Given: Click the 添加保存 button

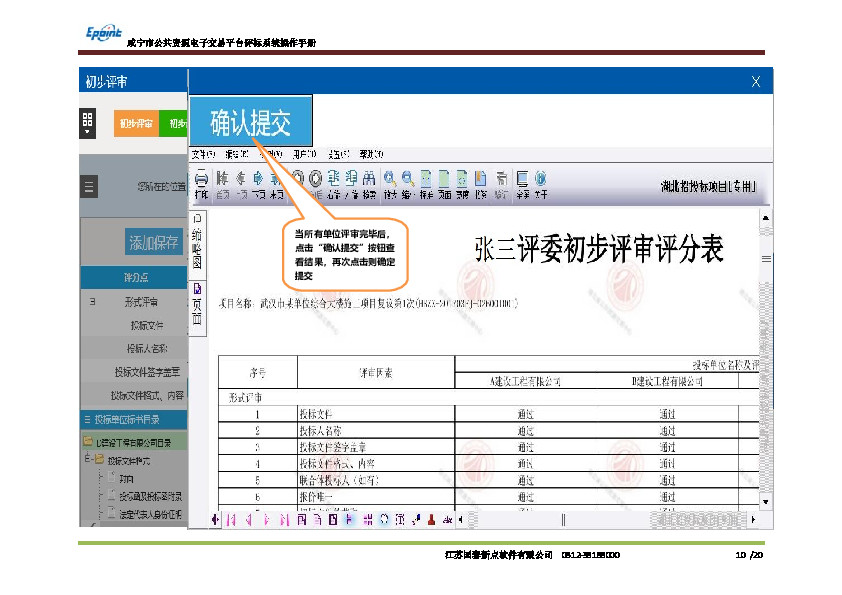Looking at the screenshot, I should pyautogui.click(x=153, y=242).
